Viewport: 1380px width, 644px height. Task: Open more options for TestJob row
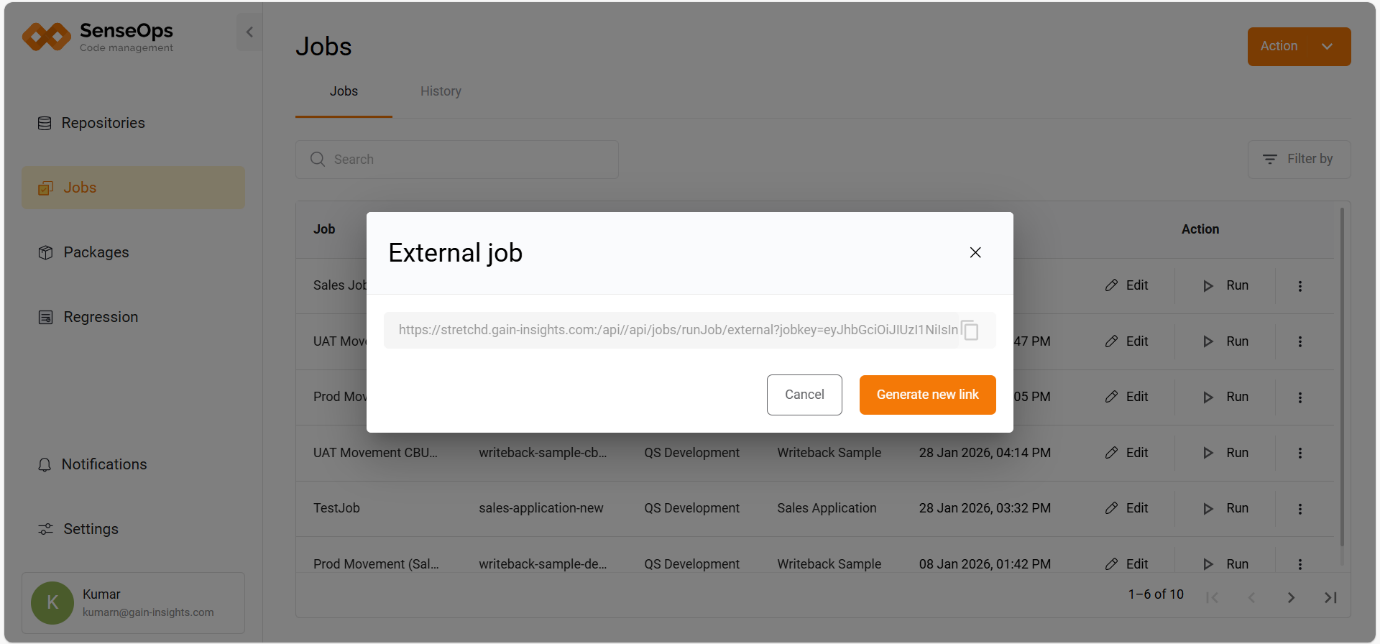pos(1300,509)
